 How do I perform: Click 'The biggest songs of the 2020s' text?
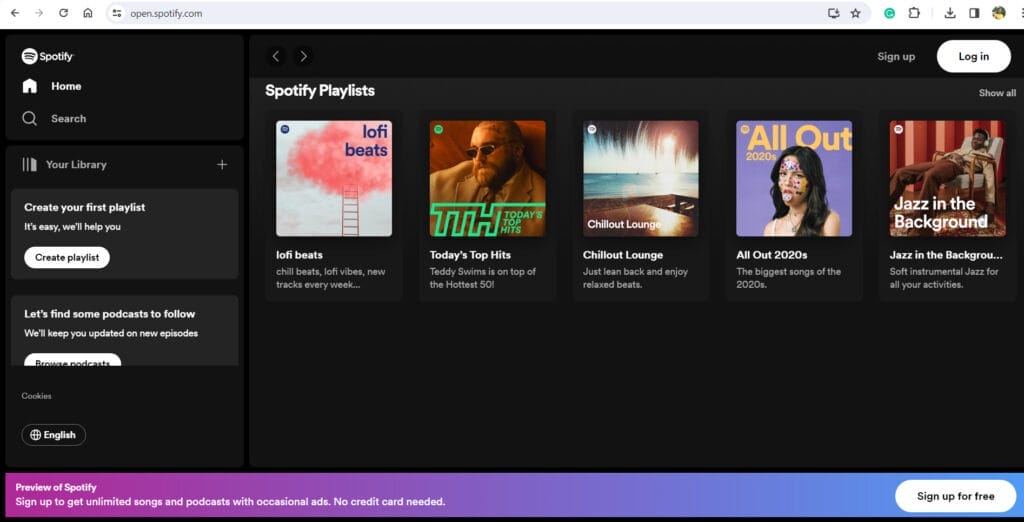(x=789, y=278)
